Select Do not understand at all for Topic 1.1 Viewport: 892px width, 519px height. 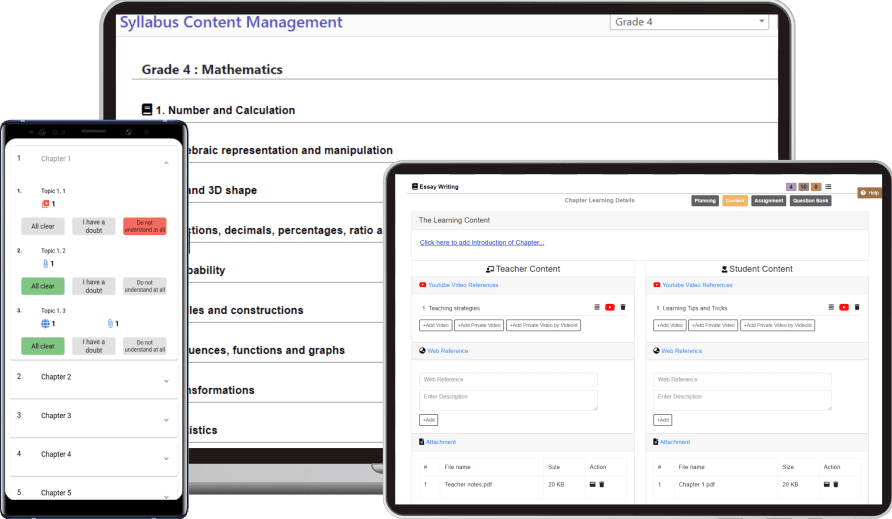point(144,226)
